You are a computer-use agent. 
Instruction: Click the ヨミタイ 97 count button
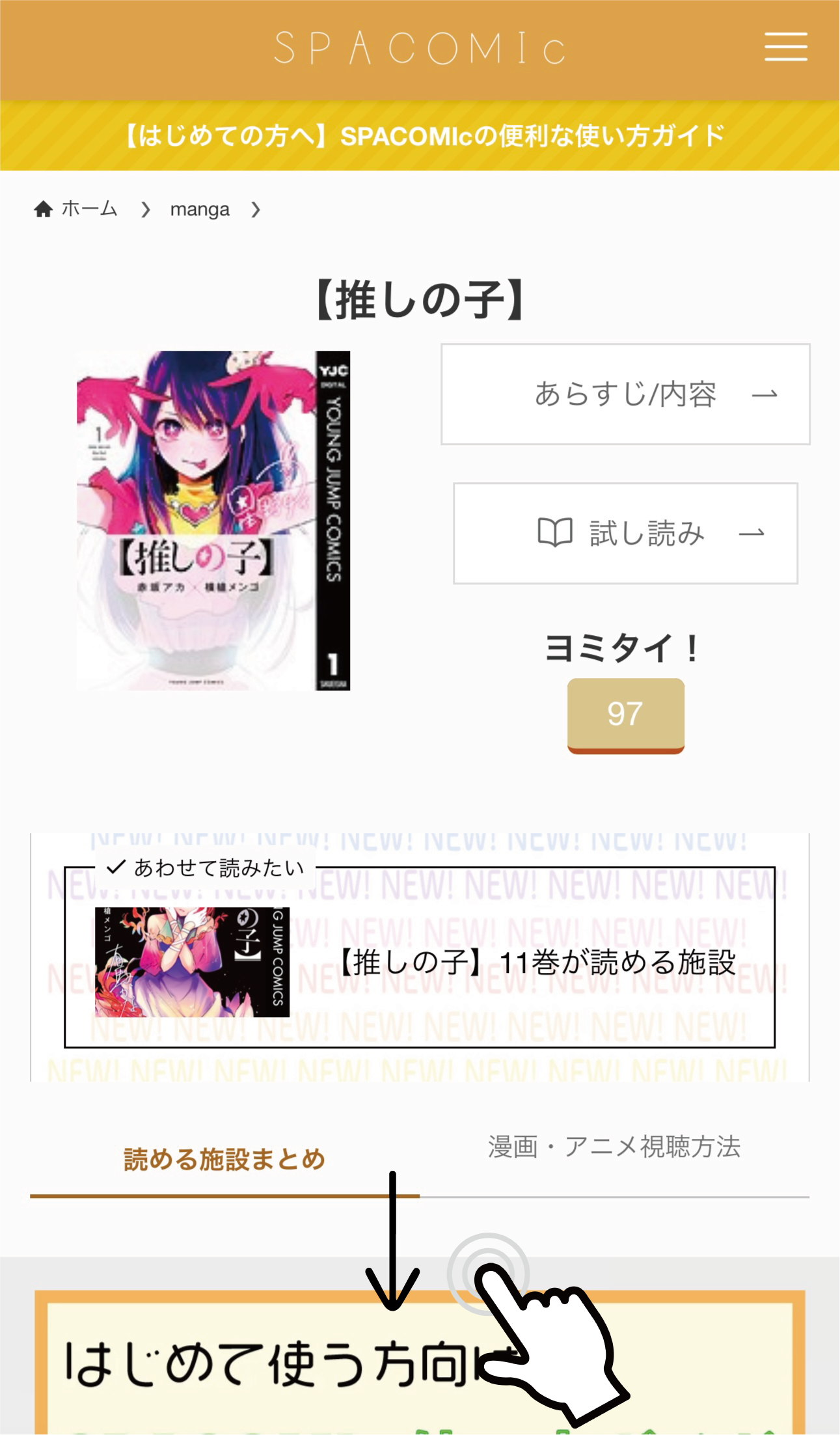(x=625, y=715)
